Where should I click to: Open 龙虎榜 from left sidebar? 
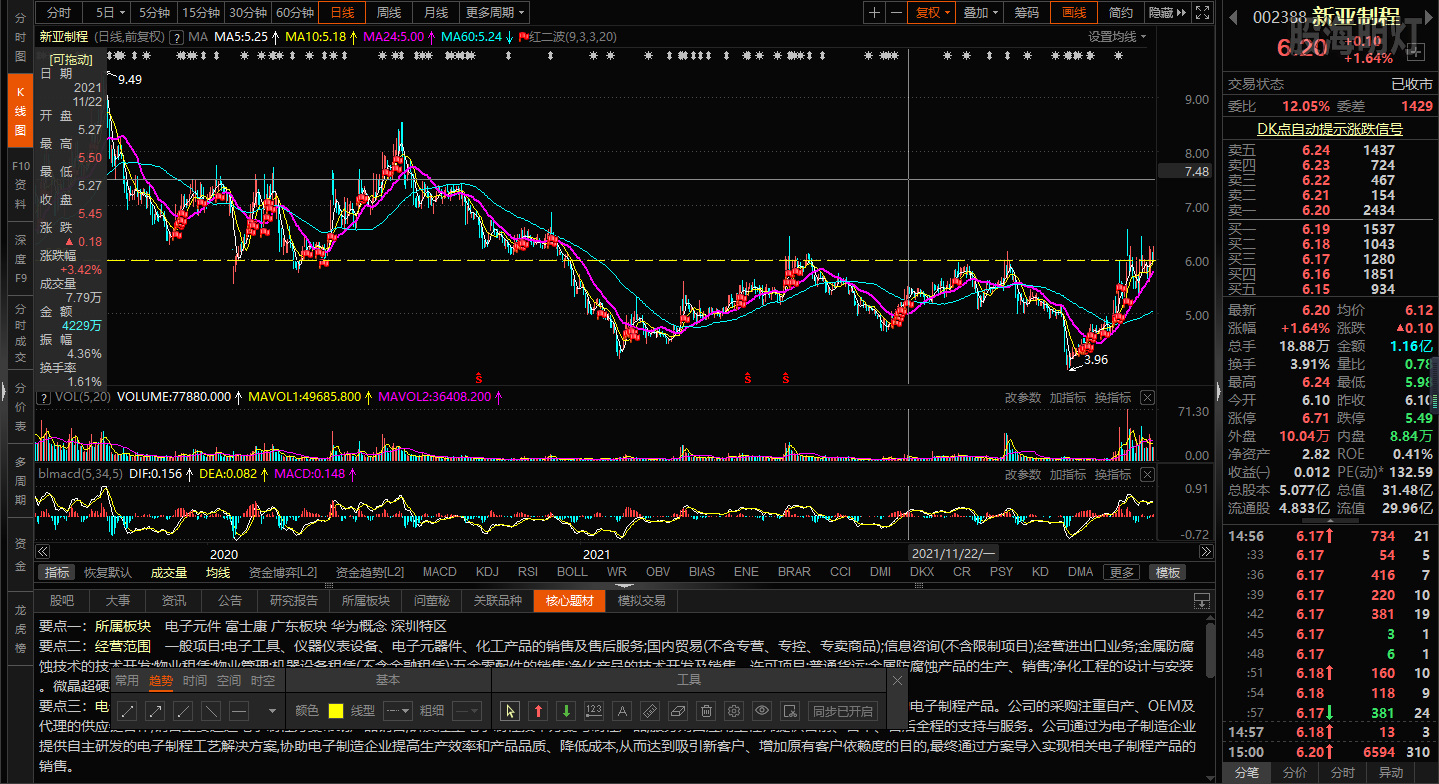(20, 628)
